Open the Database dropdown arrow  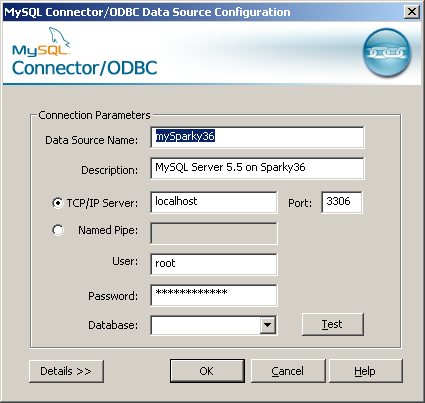tap(268, 325)
